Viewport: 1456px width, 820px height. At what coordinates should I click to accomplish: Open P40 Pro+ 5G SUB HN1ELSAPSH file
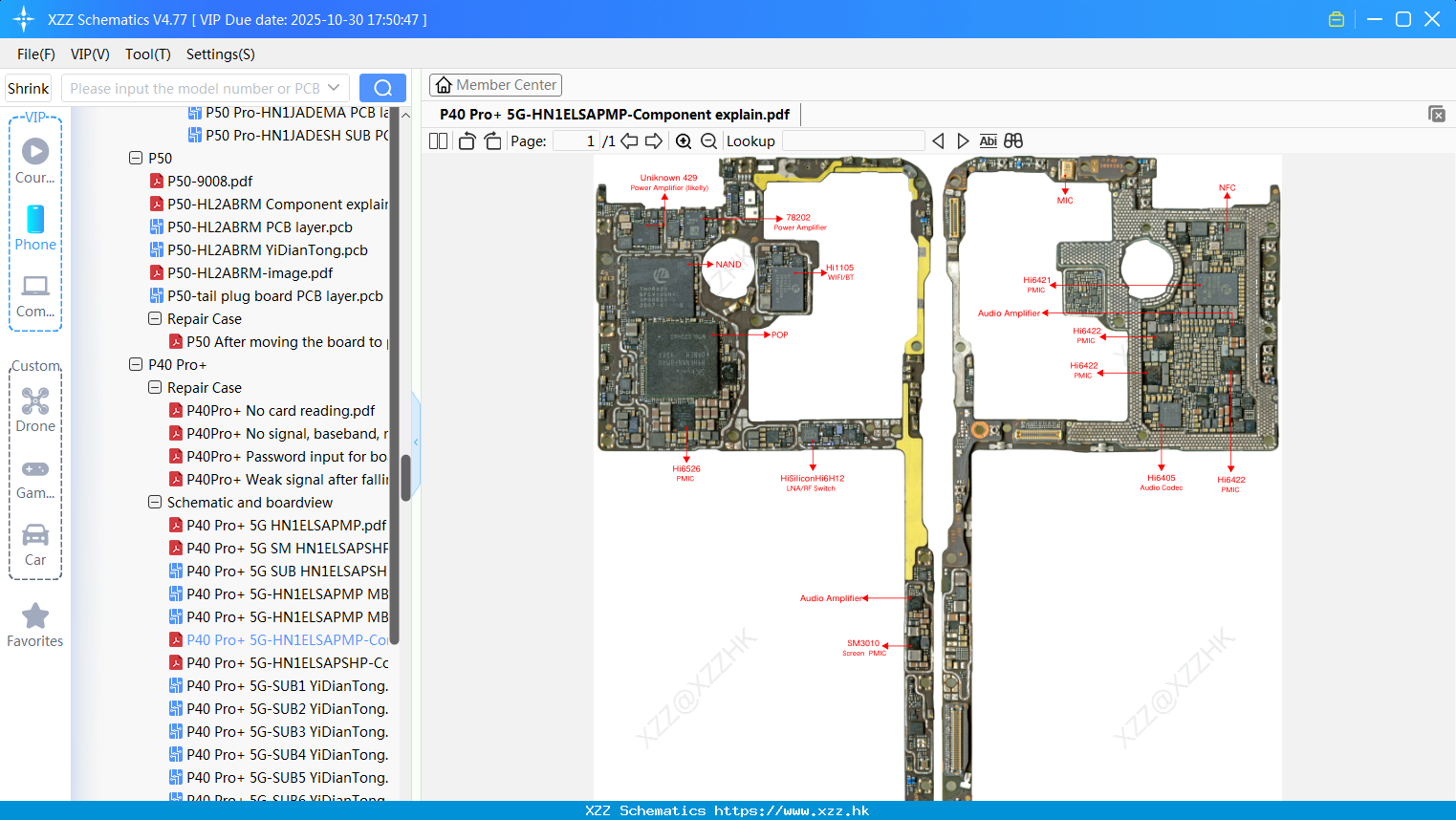279,571
